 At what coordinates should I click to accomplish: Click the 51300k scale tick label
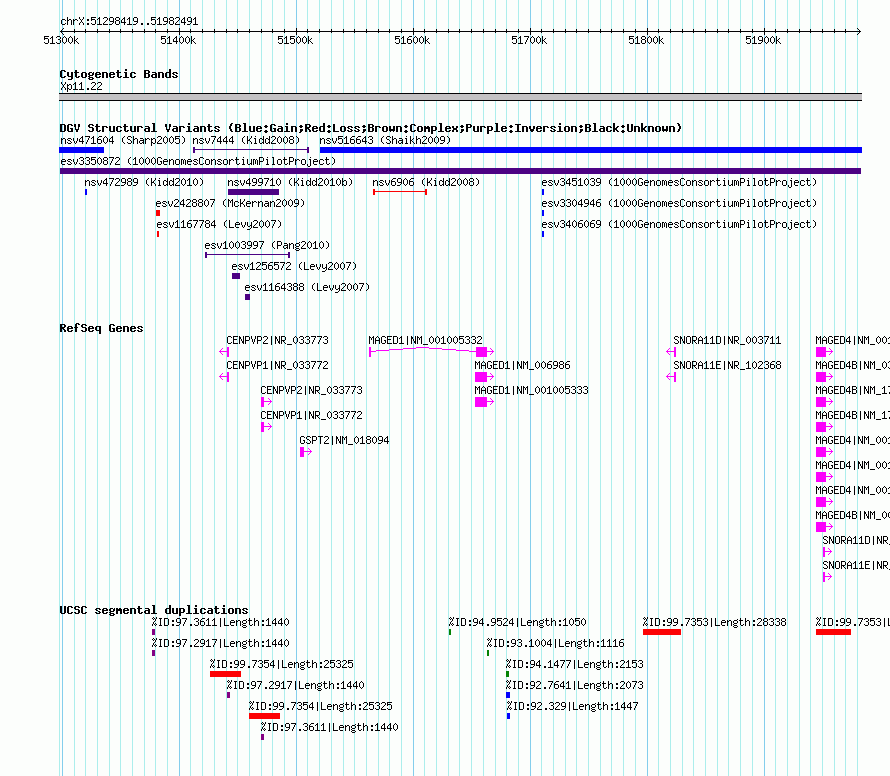click(x=61, y=40)
